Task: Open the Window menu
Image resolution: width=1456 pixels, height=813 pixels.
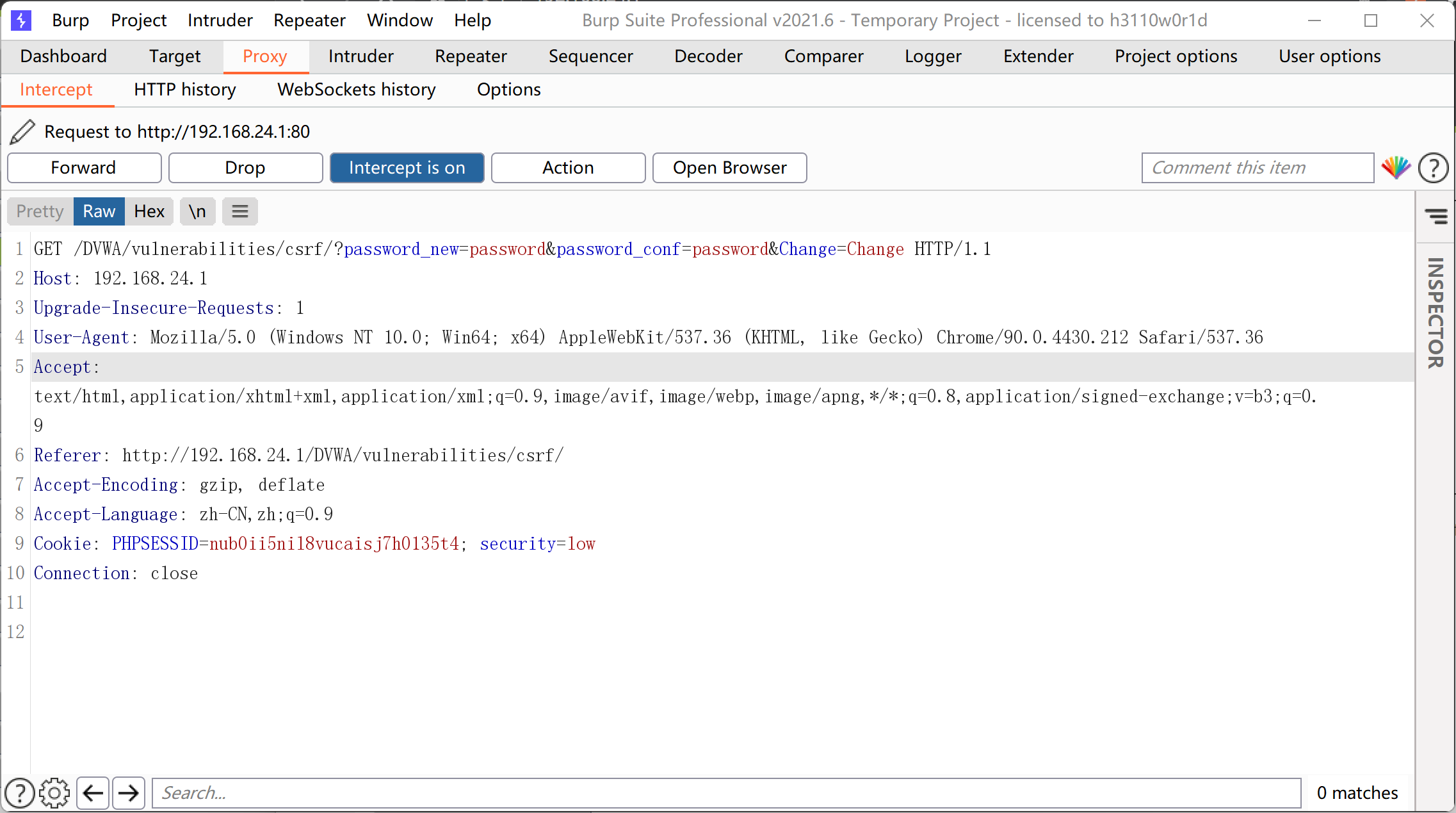Action: pos(400,21)
